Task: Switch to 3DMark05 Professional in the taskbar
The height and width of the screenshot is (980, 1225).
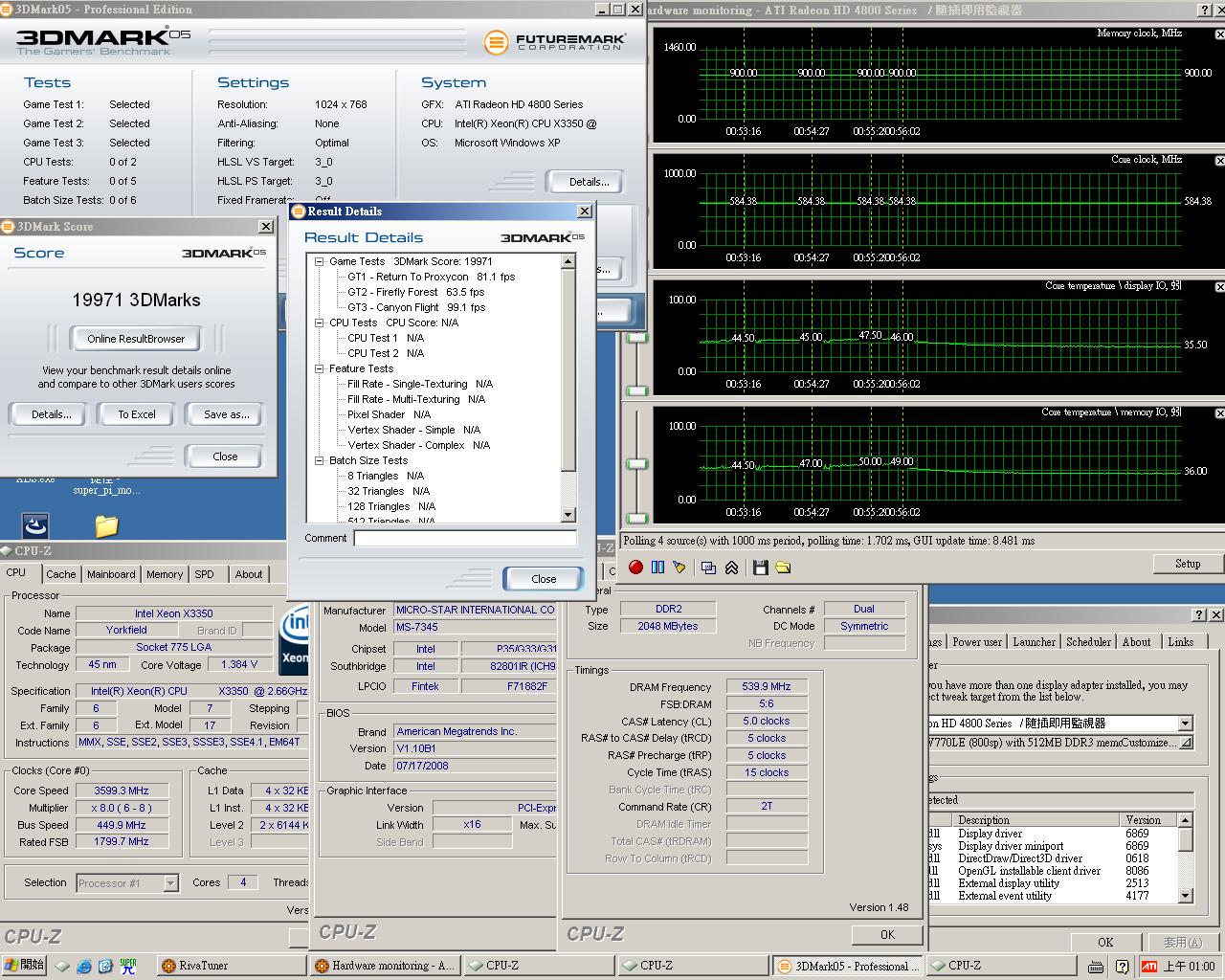Action: click(x=848, y=966)
